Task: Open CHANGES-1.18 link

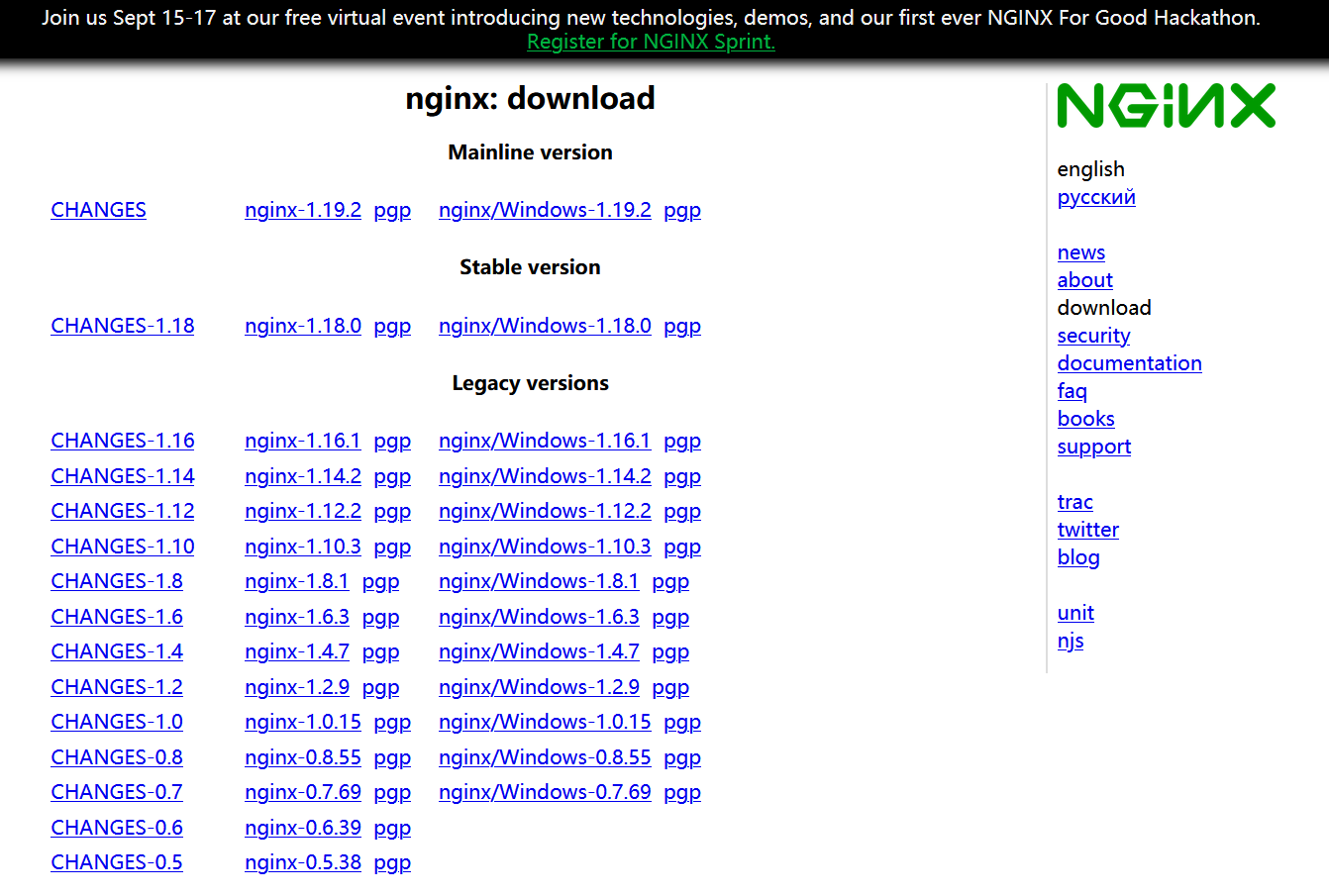Action: point(123,326)
